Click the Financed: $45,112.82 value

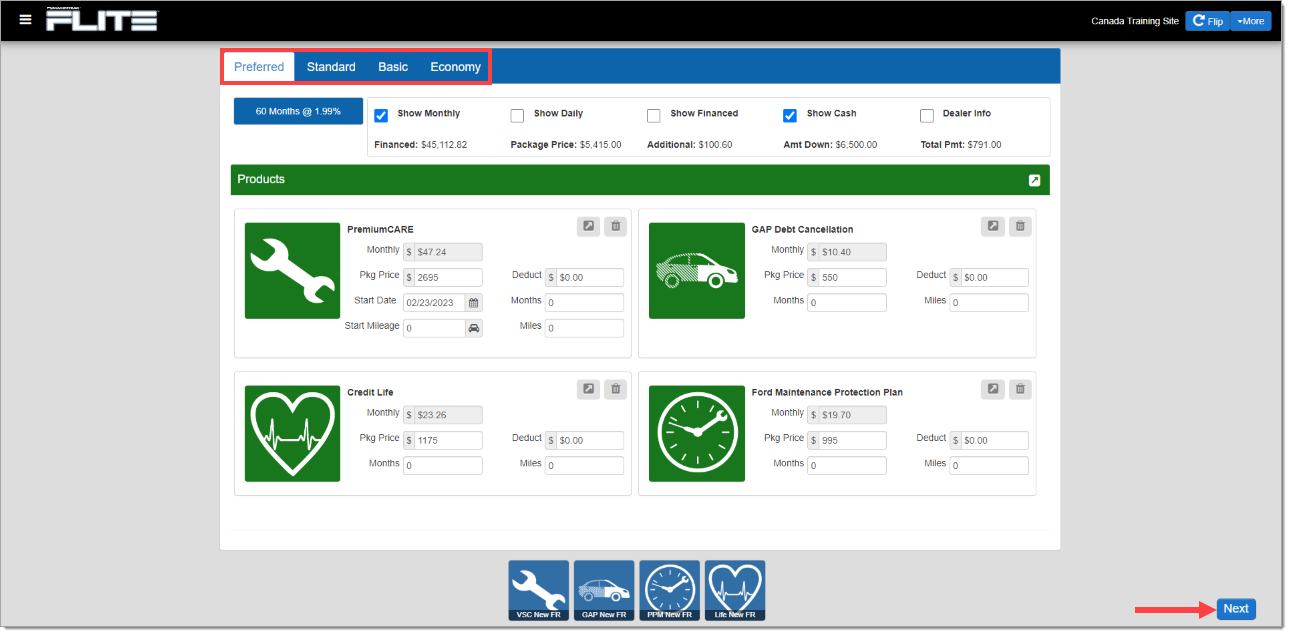(x=421, y=145)
